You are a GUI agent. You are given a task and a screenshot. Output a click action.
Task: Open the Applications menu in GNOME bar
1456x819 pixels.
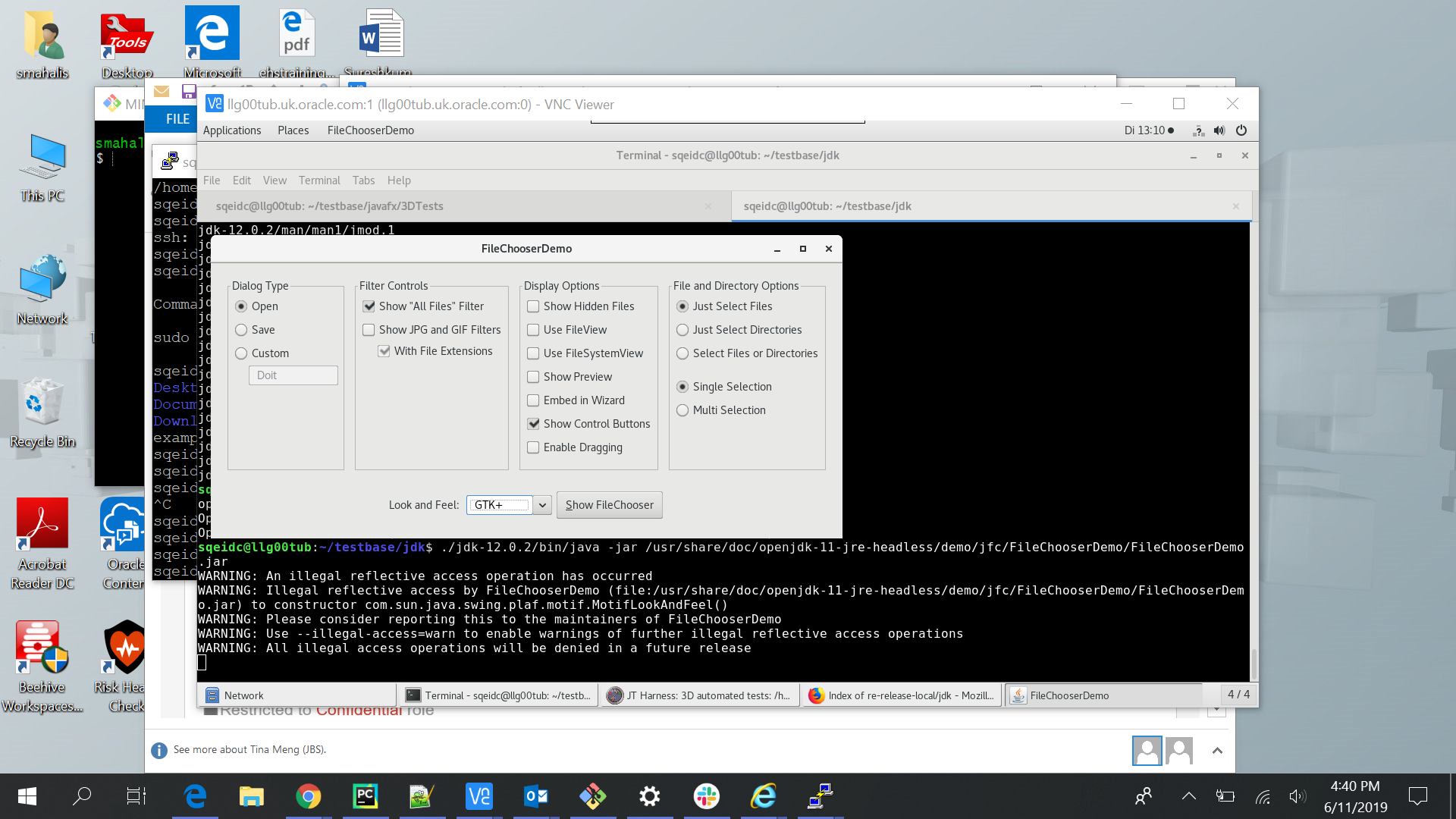[x=232, y=130]
